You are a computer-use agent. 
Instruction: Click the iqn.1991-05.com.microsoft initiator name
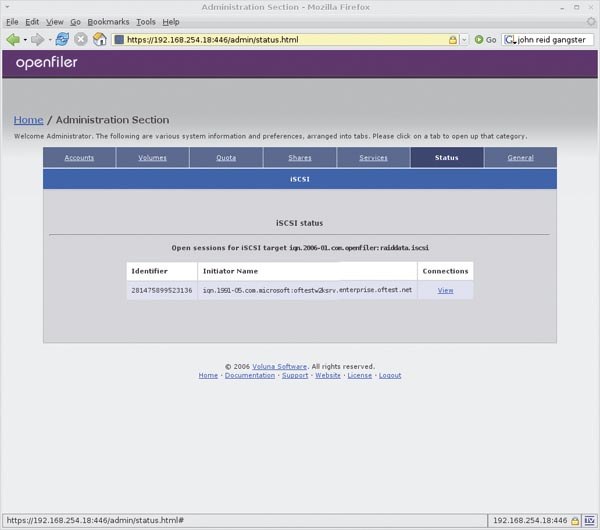pos(307,290)
